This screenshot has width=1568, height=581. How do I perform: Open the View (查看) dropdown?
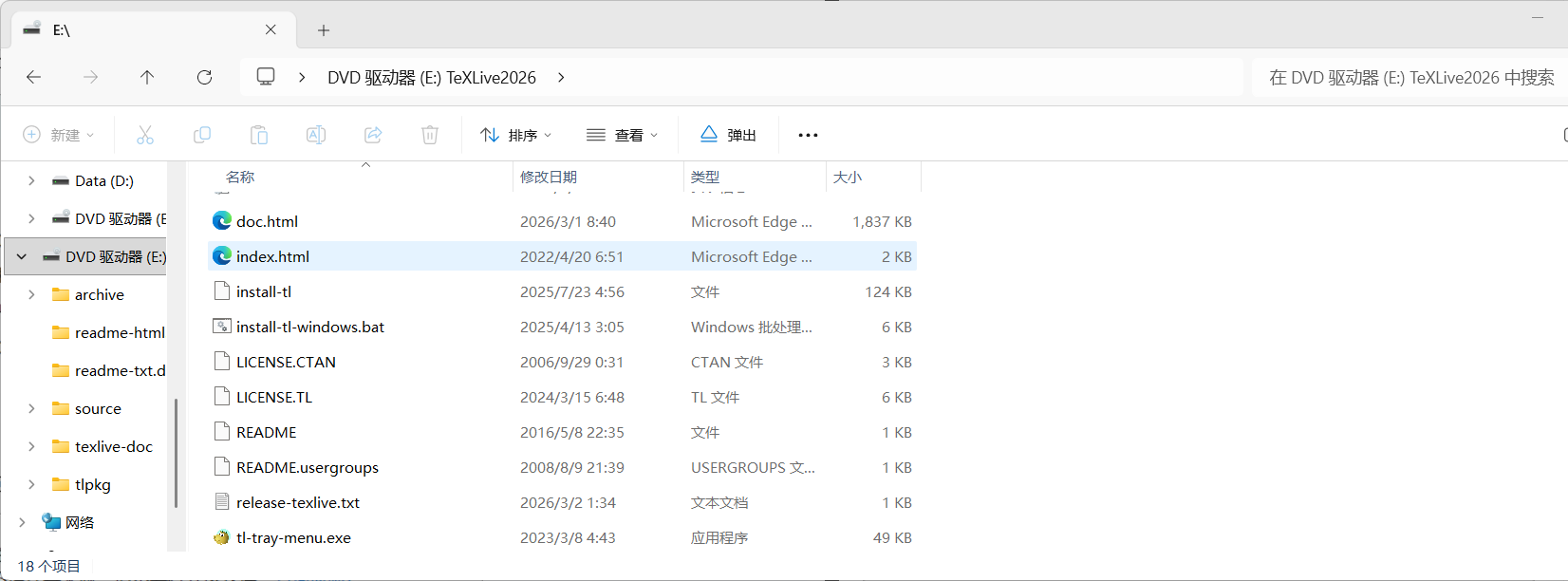click(623, 135)
